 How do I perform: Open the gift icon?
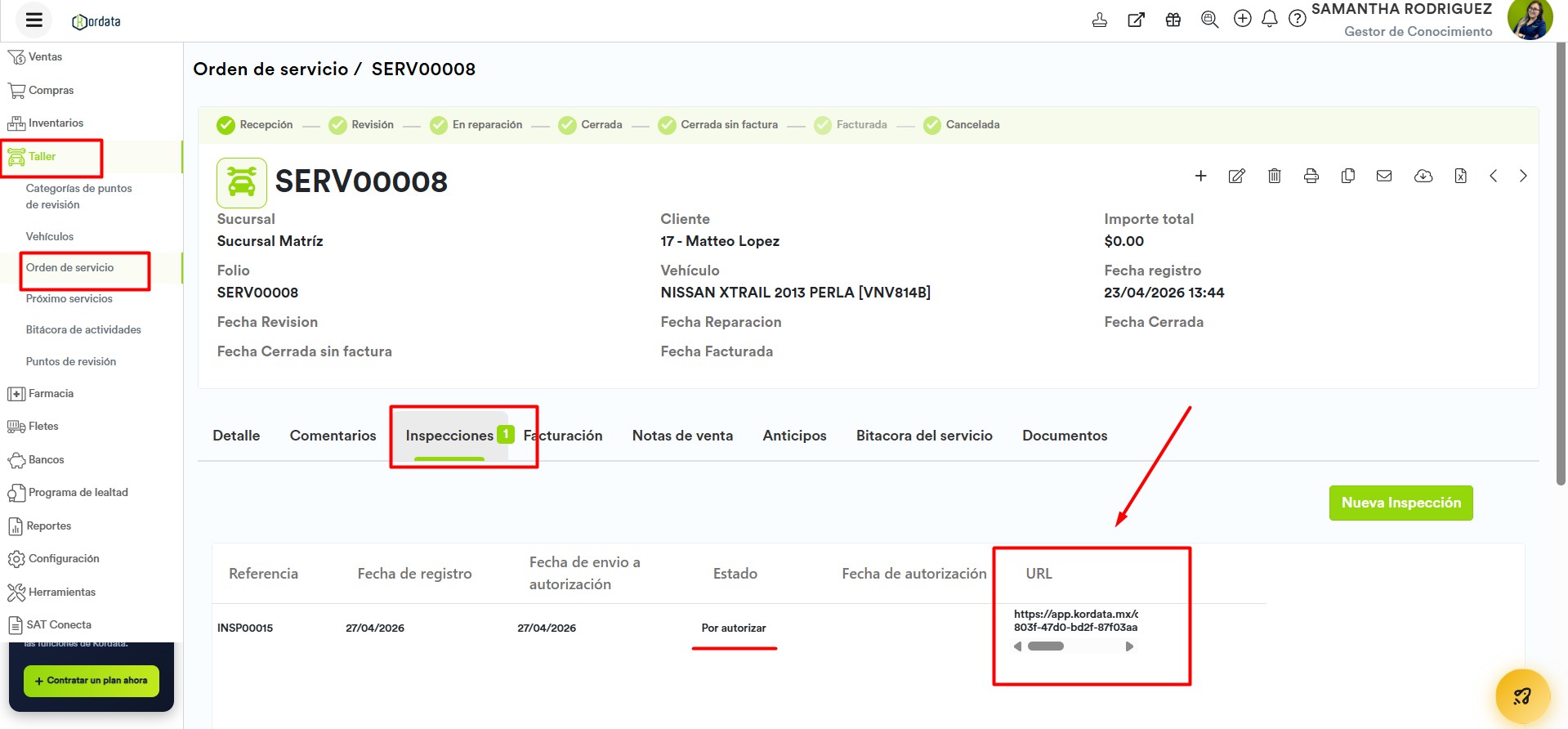click(x=1173, y=20)
